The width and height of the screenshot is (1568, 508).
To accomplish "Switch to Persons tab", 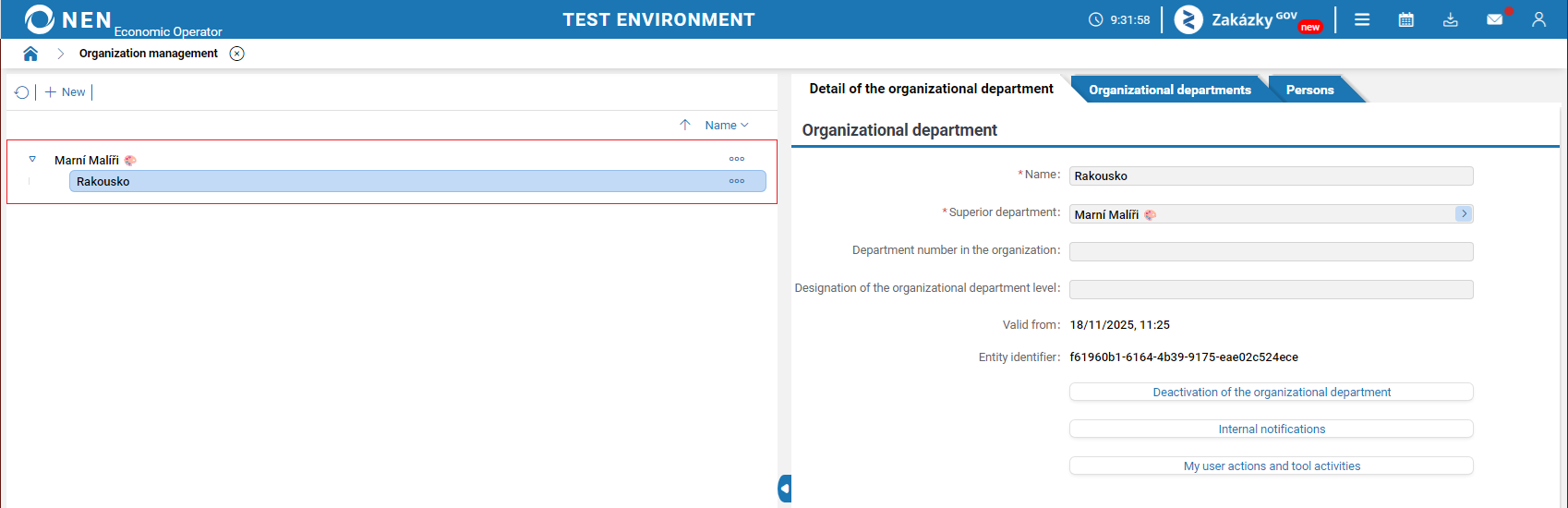I will [1309, 90].
